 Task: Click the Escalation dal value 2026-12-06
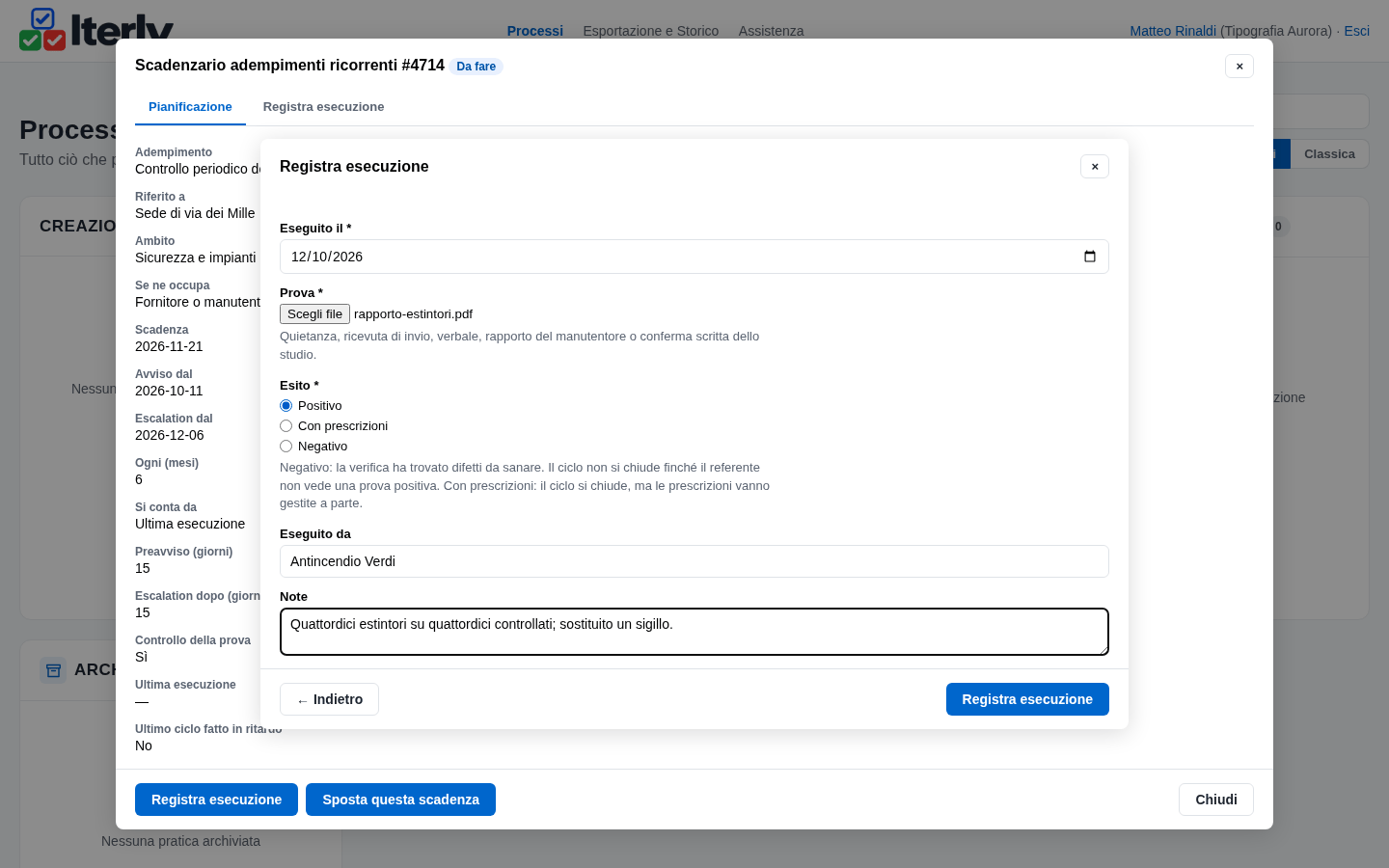pyautogui.click(x=170, y=435)
